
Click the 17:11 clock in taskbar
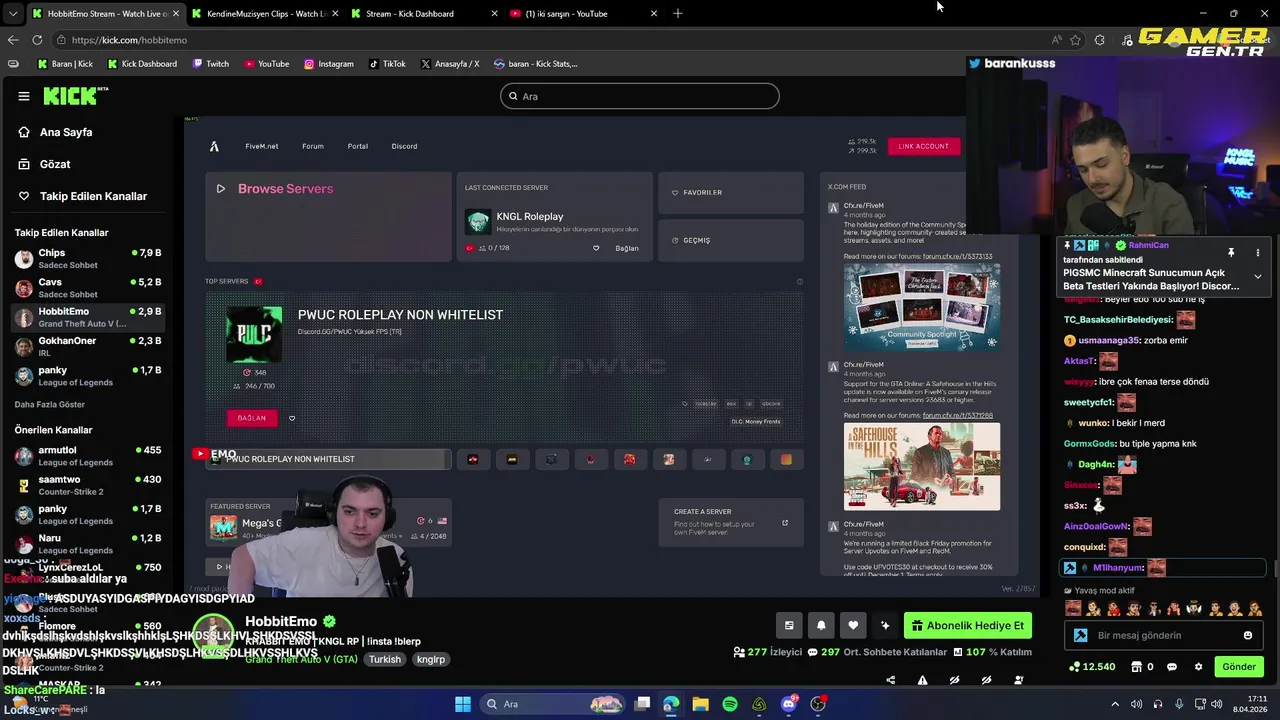coord(1249,704)
